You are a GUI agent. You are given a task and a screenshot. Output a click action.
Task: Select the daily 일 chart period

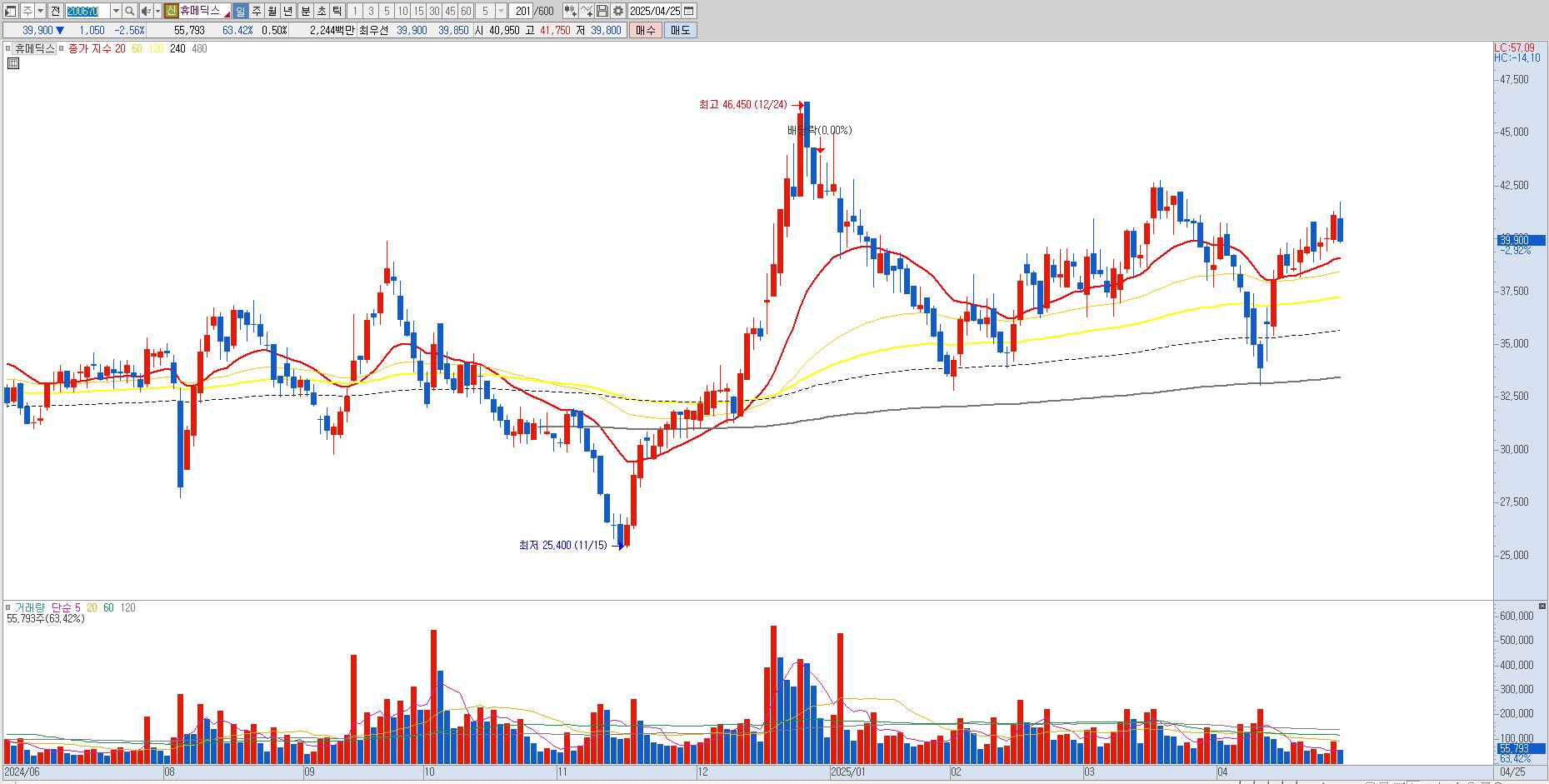click(x=240, y=11)
